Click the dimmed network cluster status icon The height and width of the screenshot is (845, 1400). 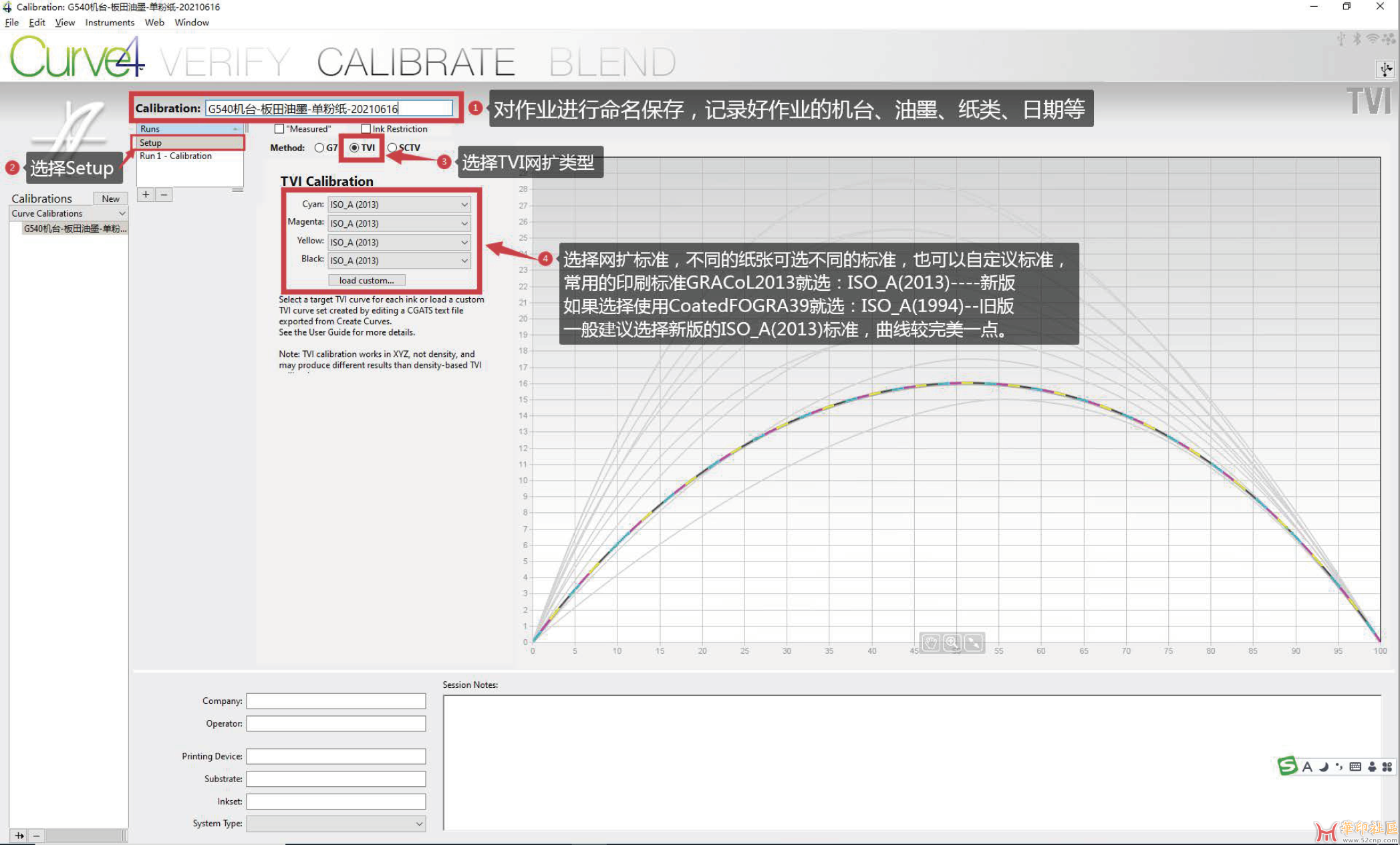[1389, 39]
